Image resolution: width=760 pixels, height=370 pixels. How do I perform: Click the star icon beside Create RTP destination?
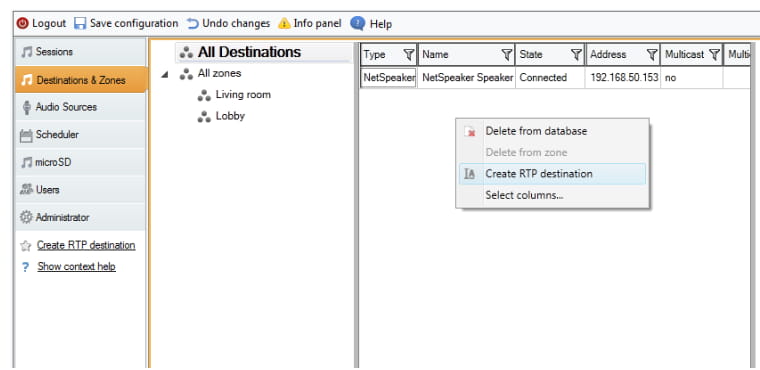tap(26, 246)
